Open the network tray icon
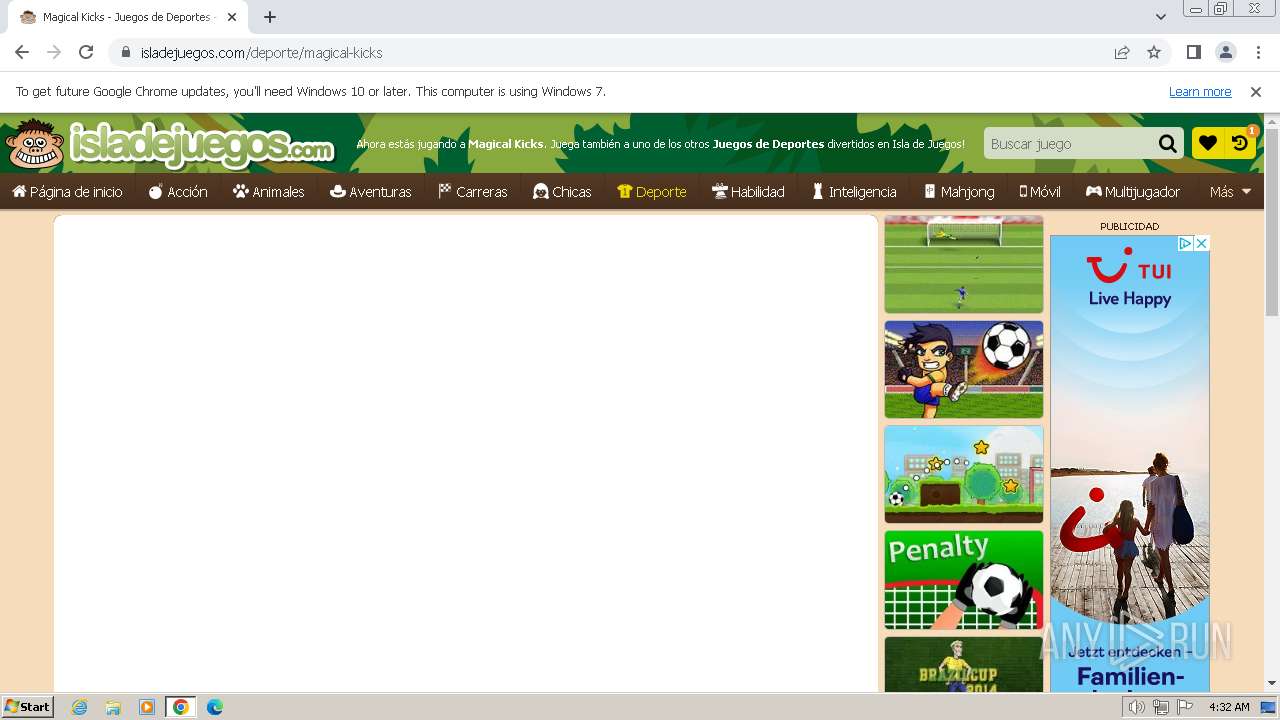 [1161, 707]
